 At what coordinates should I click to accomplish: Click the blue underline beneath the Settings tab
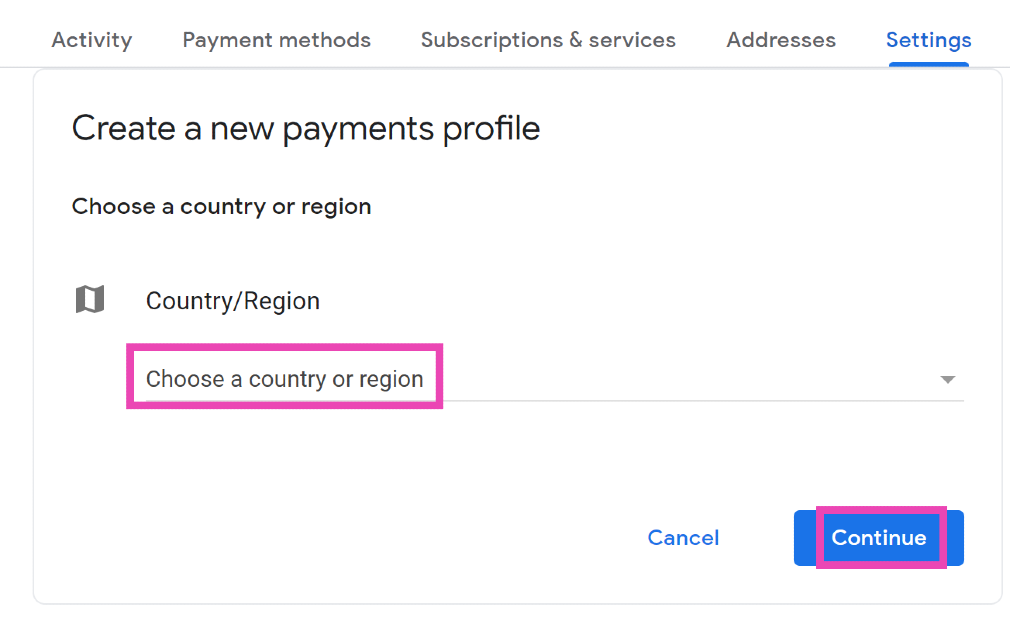pos(928,65)
